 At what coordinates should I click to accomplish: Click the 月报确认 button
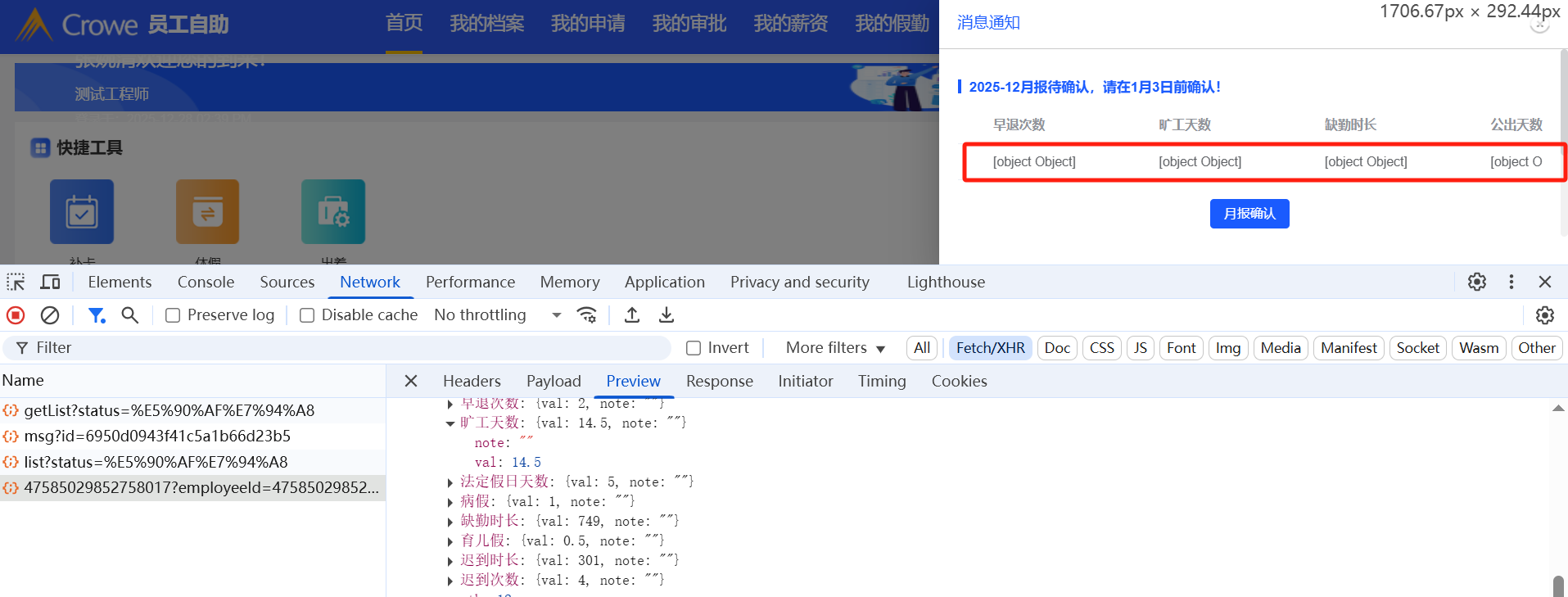click(x=1249, y=214)
